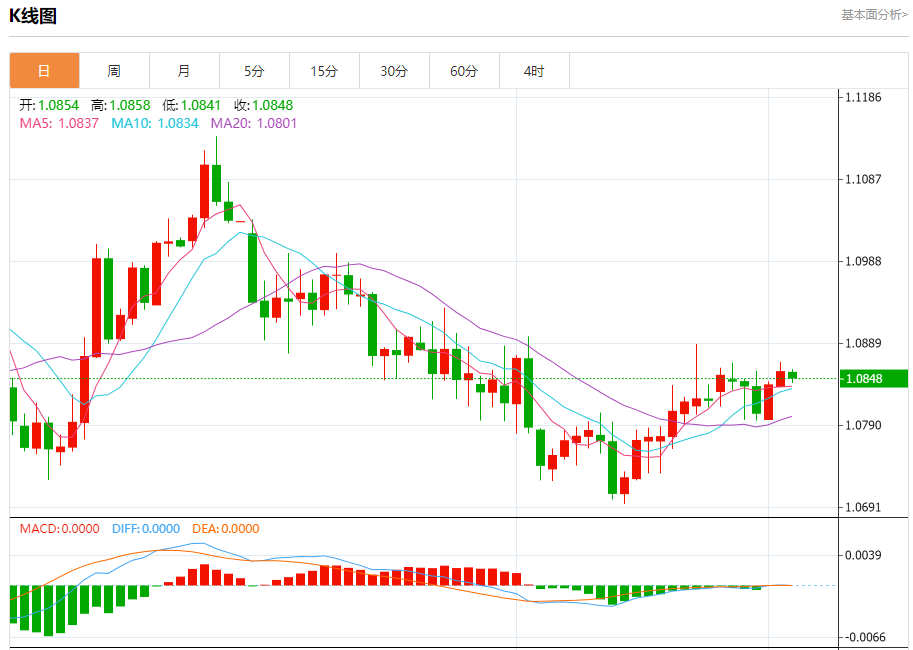Click the 1.0988 price axis label
913x650 pixels.
[x=863, y=262]
